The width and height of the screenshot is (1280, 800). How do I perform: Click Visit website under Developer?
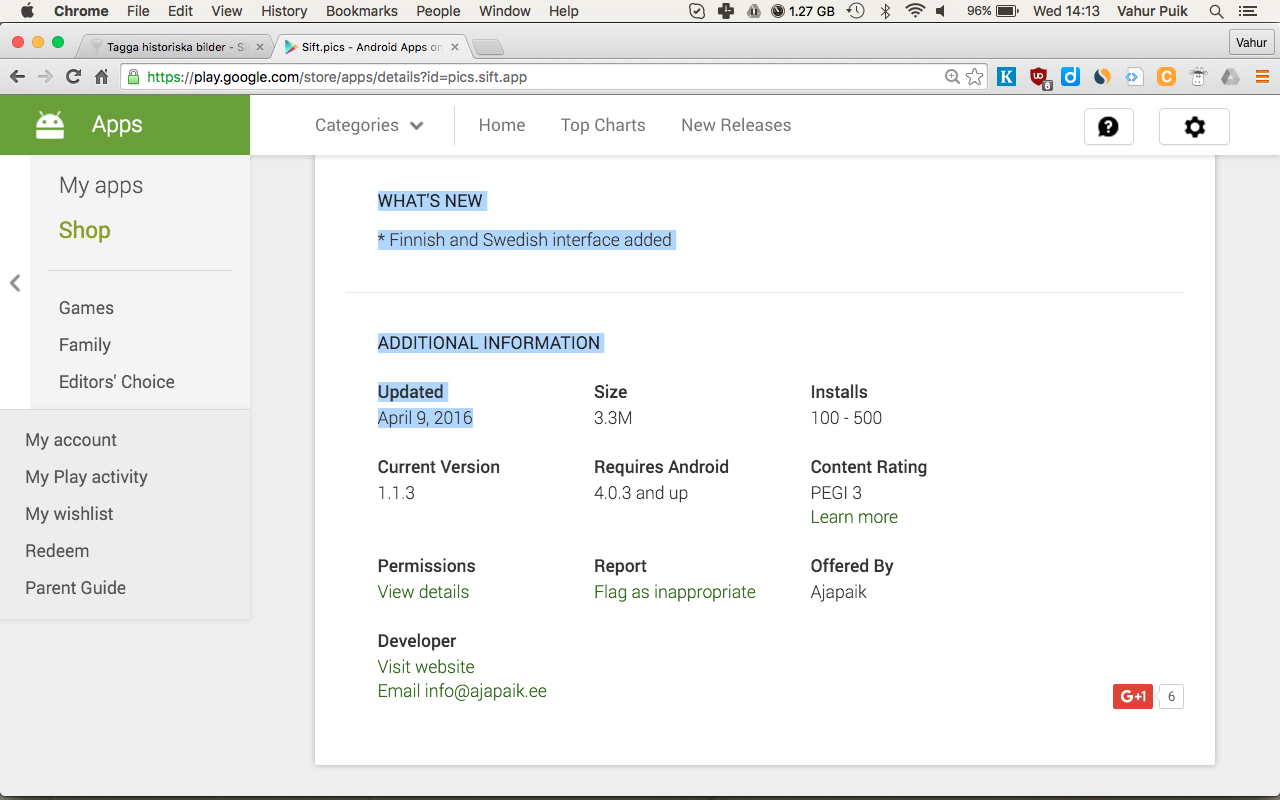[x=426, y=667]
